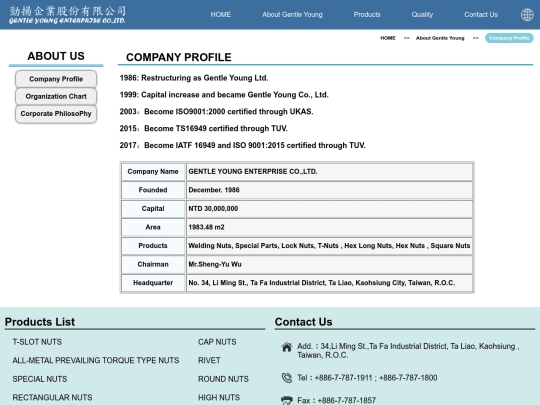Click the Company Profile breadcrumb pill

click(x=509, y=38)
